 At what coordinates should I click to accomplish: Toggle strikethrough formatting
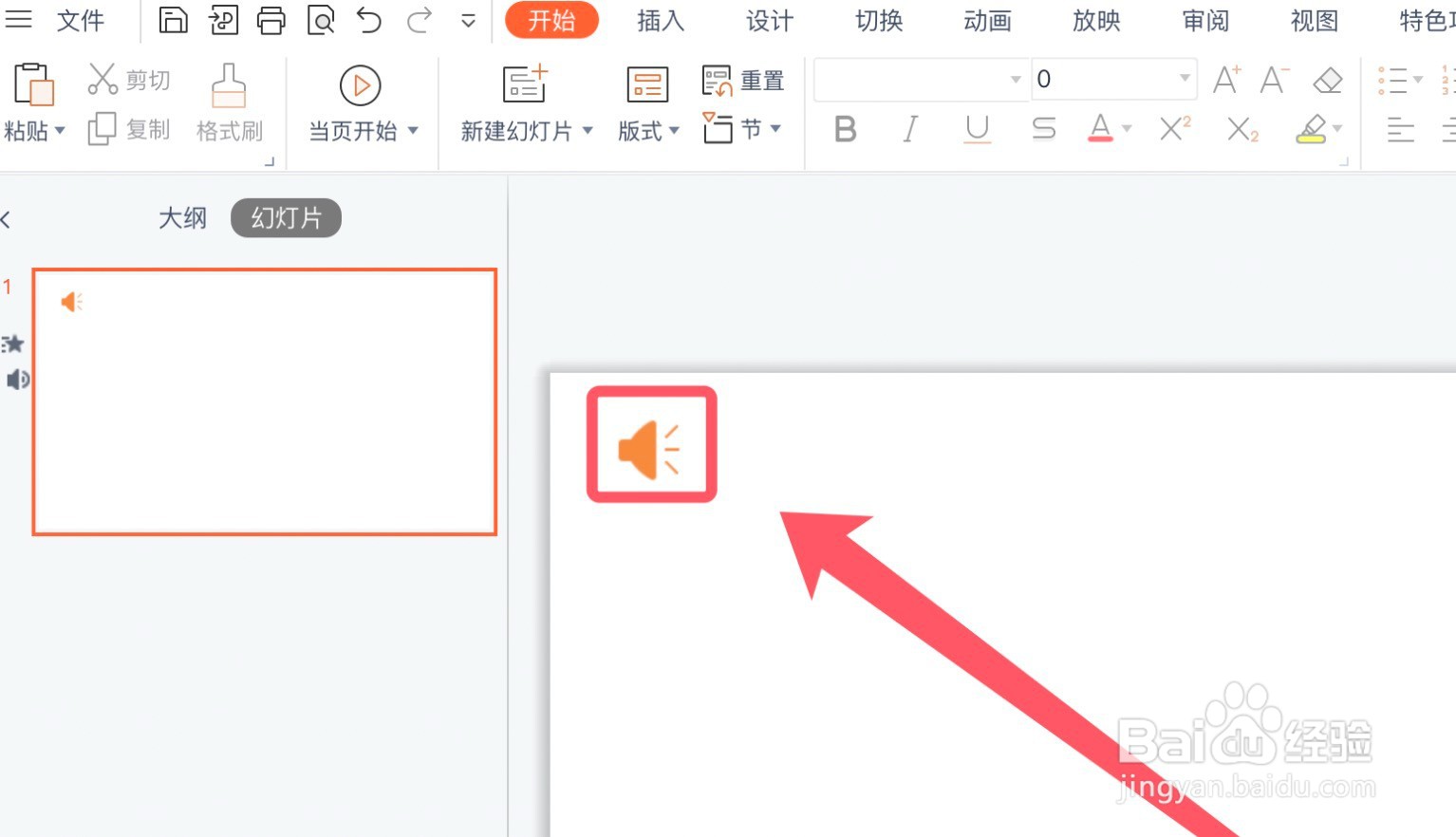click(x=1043, y=128)
